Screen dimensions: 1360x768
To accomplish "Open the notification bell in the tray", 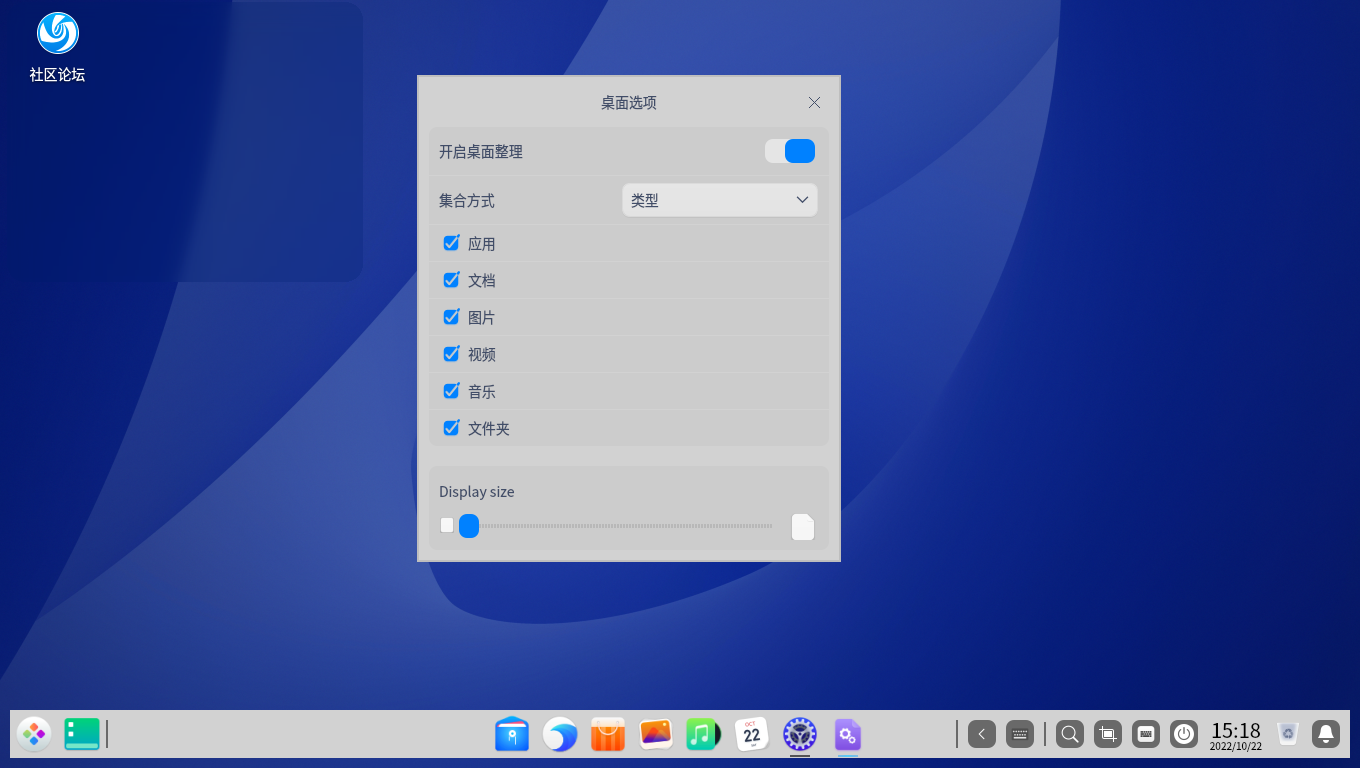I will 1326,734.
